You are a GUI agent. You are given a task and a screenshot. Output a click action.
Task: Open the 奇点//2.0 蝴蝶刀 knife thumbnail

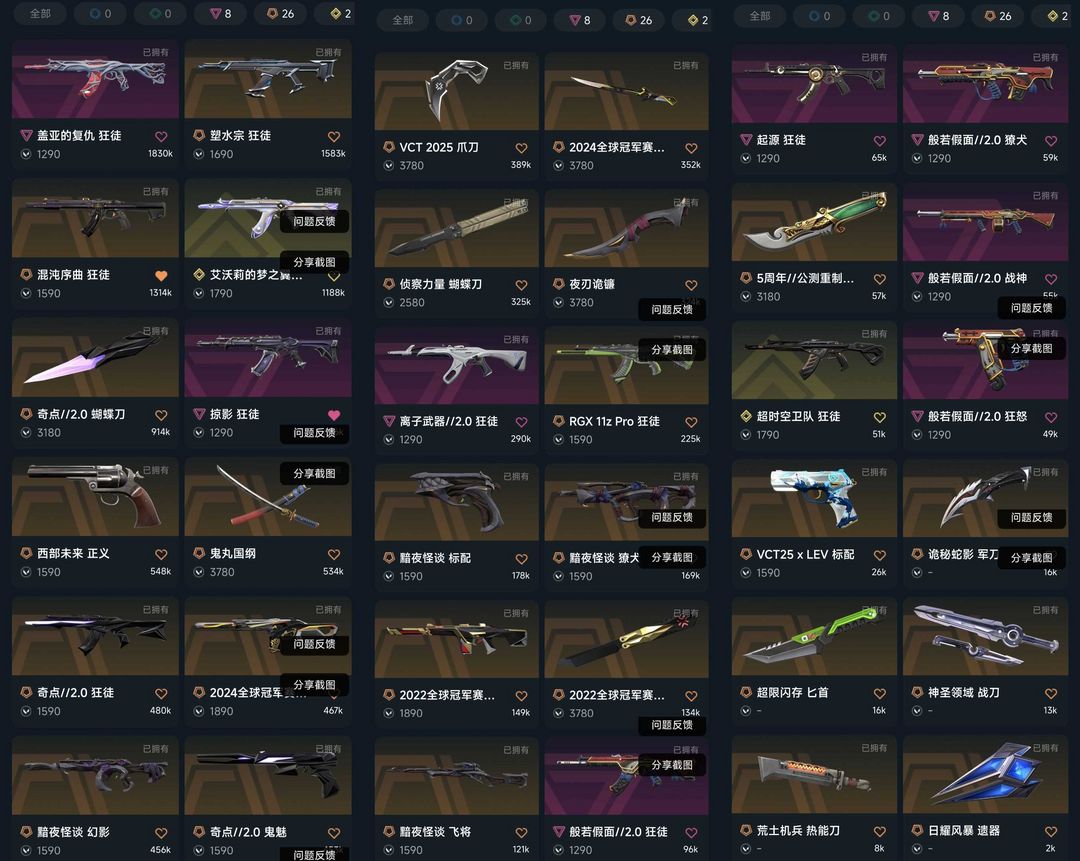pyautogui.click(x=95, y=357)
